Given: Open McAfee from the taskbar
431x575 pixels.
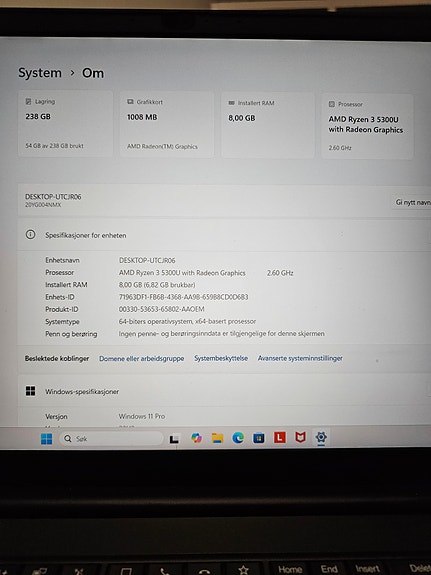Looking at the screenshot, I should [300, 437].
